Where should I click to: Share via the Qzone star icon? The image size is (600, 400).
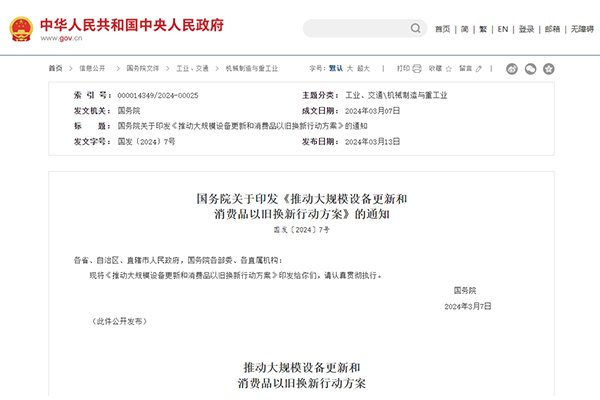point(547,69)
